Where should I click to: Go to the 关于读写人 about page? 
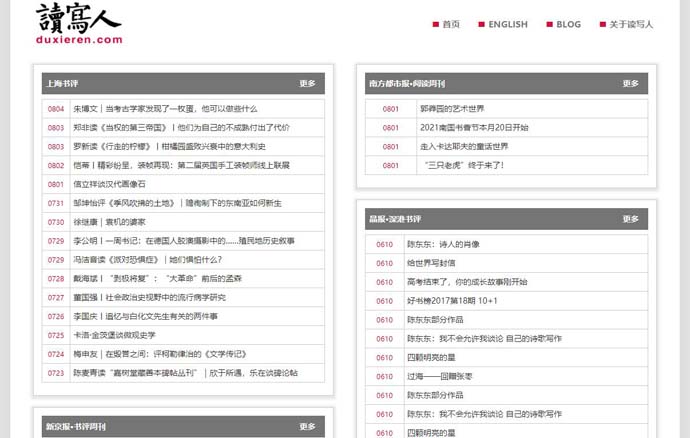630,25
